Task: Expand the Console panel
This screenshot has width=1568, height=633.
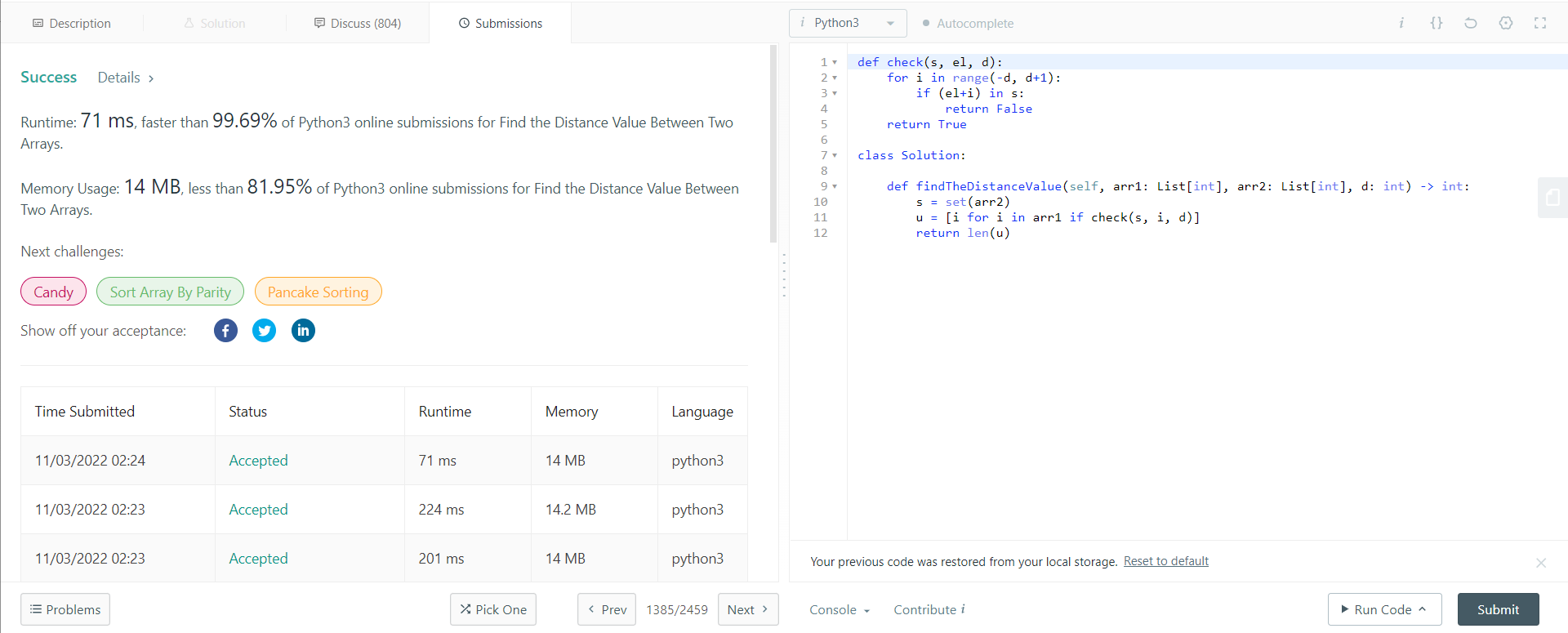Action: 840,610
